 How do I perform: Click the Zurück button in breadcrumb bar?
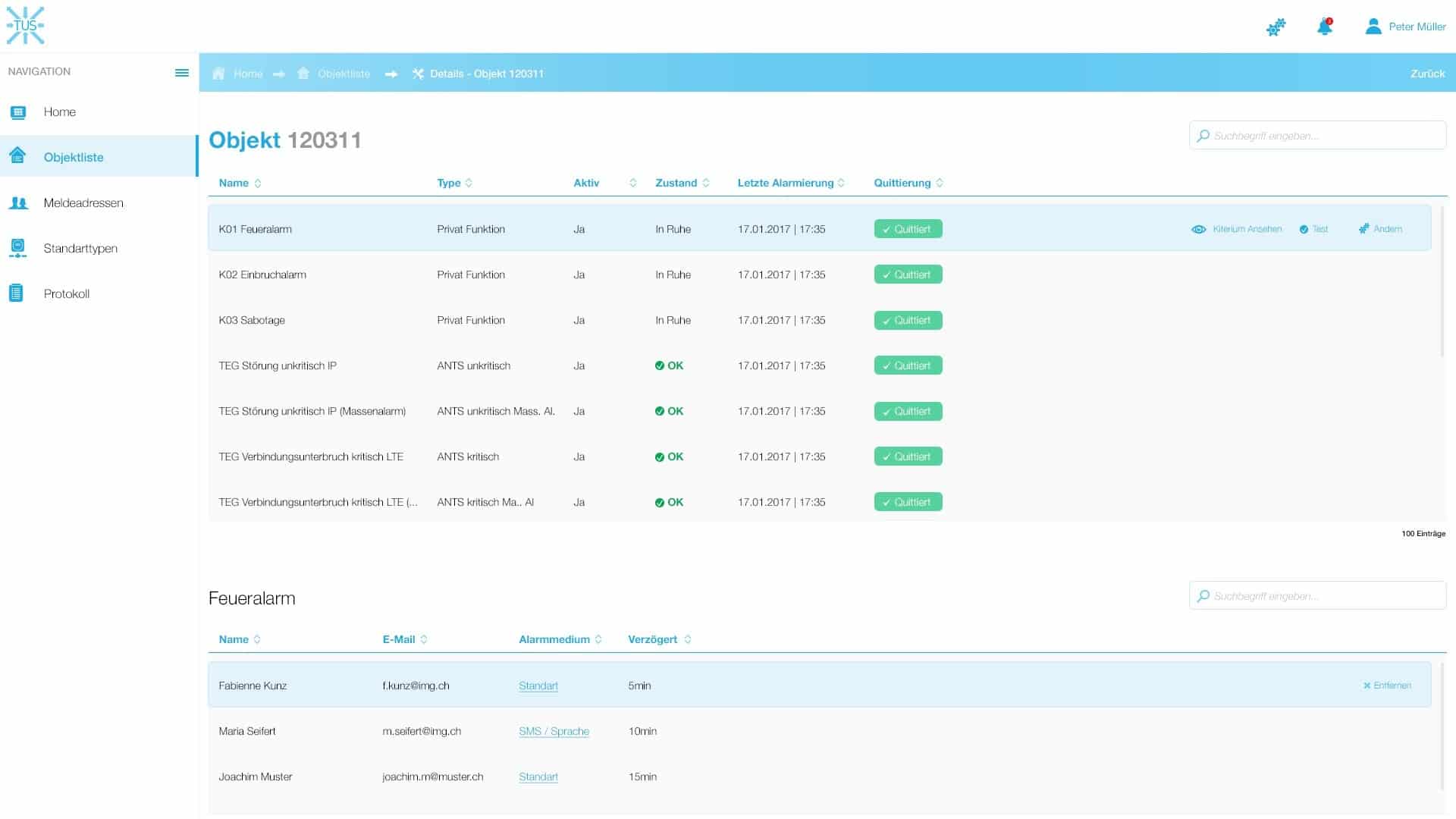[1427, 74]
